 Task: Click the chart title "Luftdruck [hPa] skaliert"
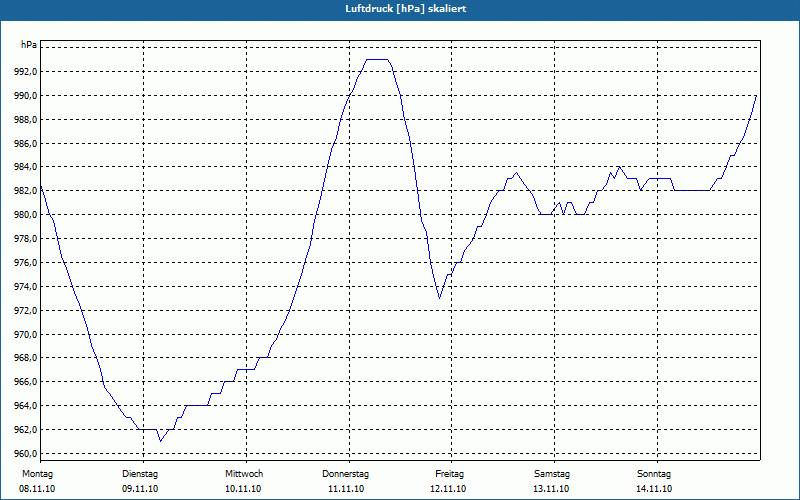406,9
